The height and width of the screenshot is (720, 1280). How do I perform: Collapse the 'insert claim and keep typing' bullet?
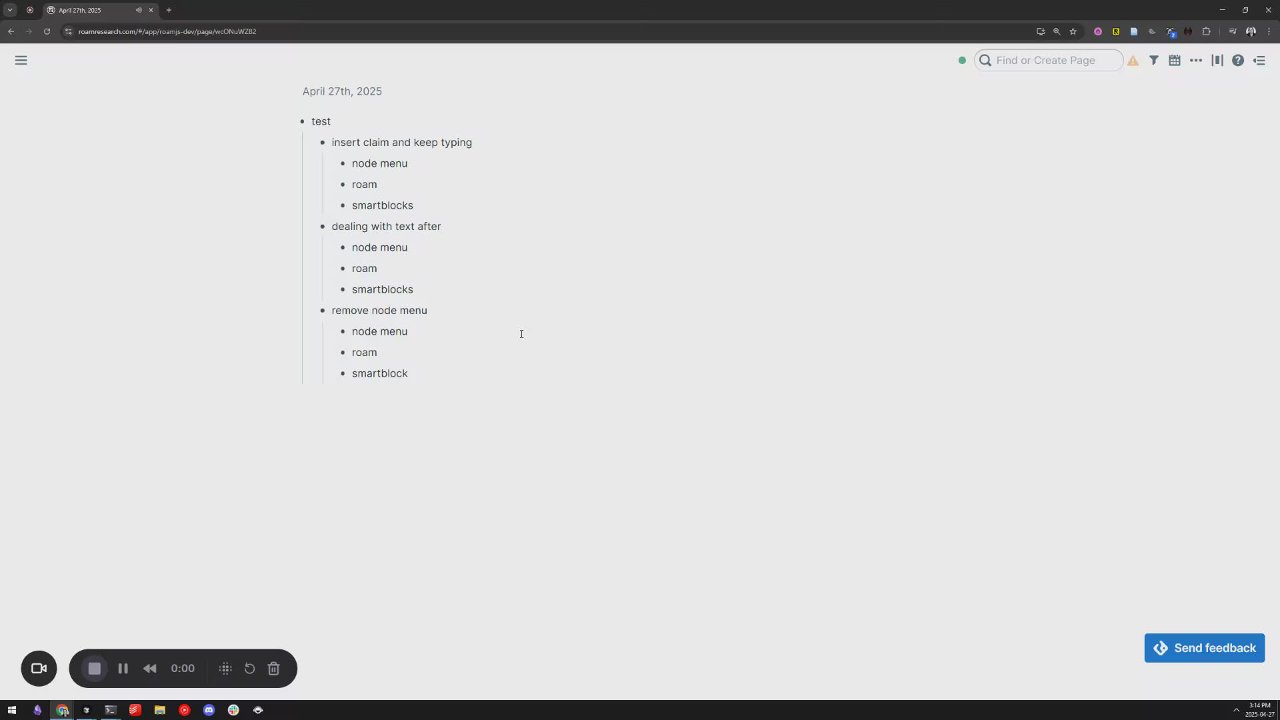pyautogui.click(x=322, y=143)
